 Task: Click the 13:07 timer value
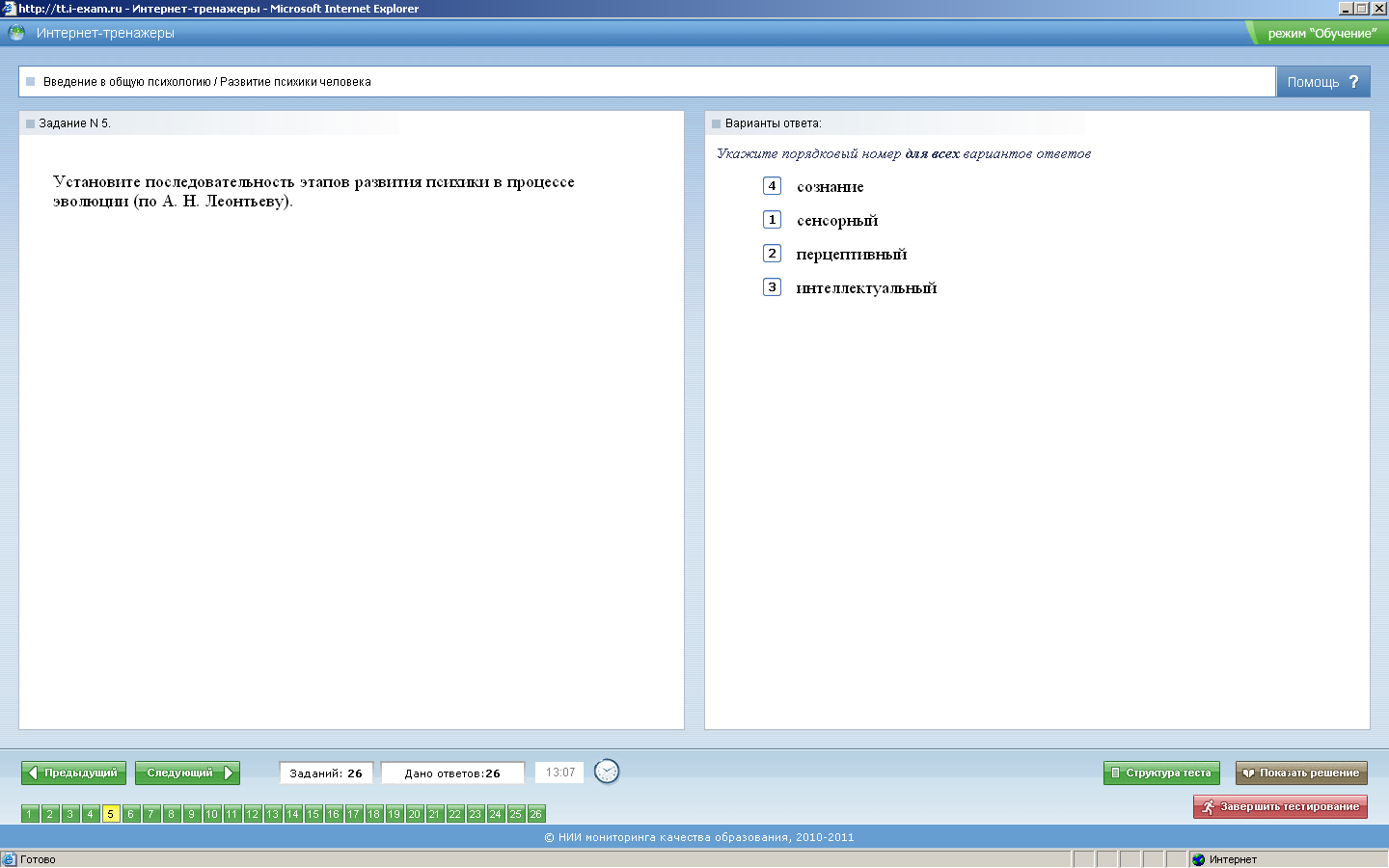(560, 773)
